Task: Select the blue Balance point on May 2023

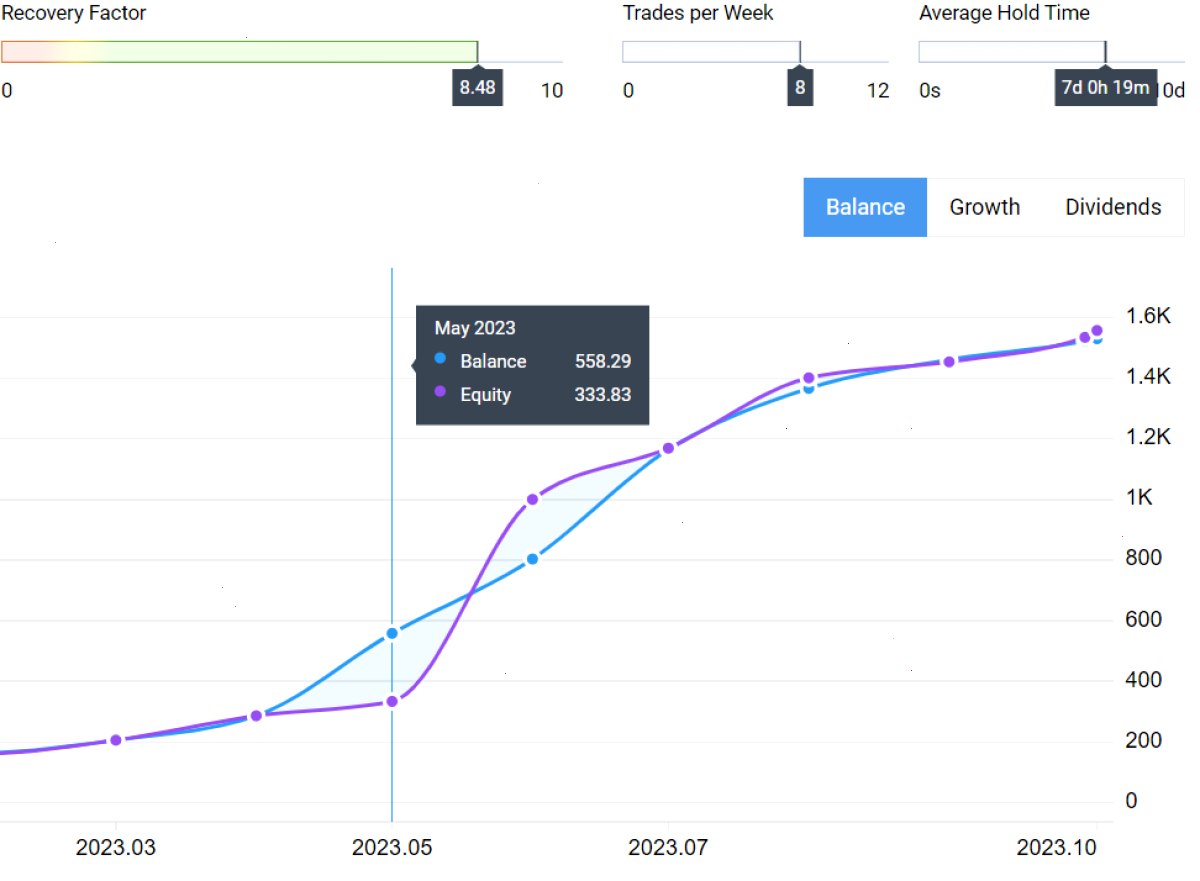Action: click(x=392, y=633)
